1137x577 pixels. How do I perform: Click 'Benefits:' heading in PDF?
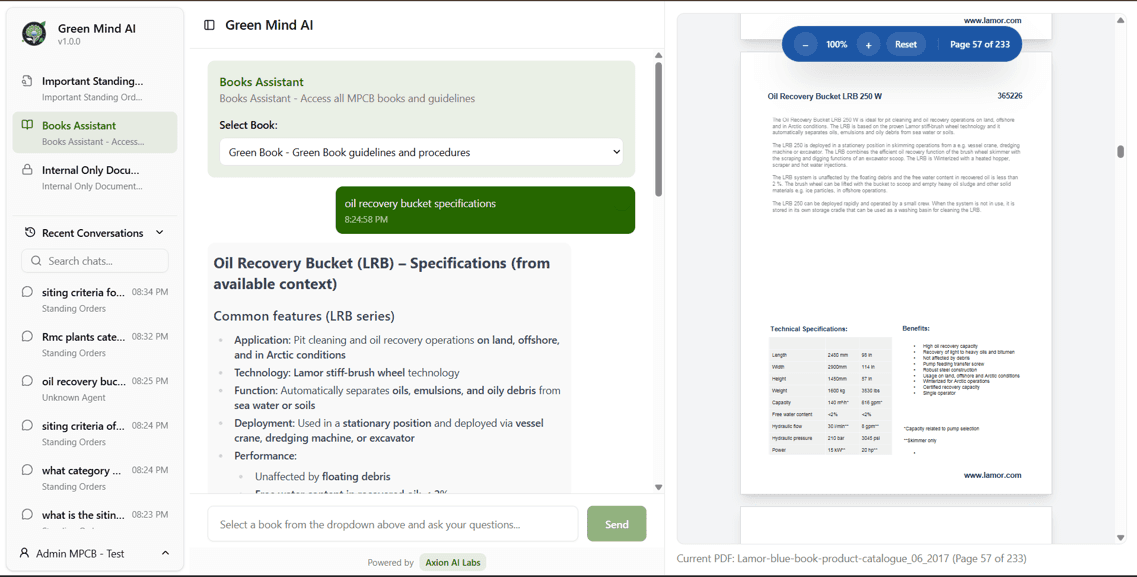tap(916, 328)
